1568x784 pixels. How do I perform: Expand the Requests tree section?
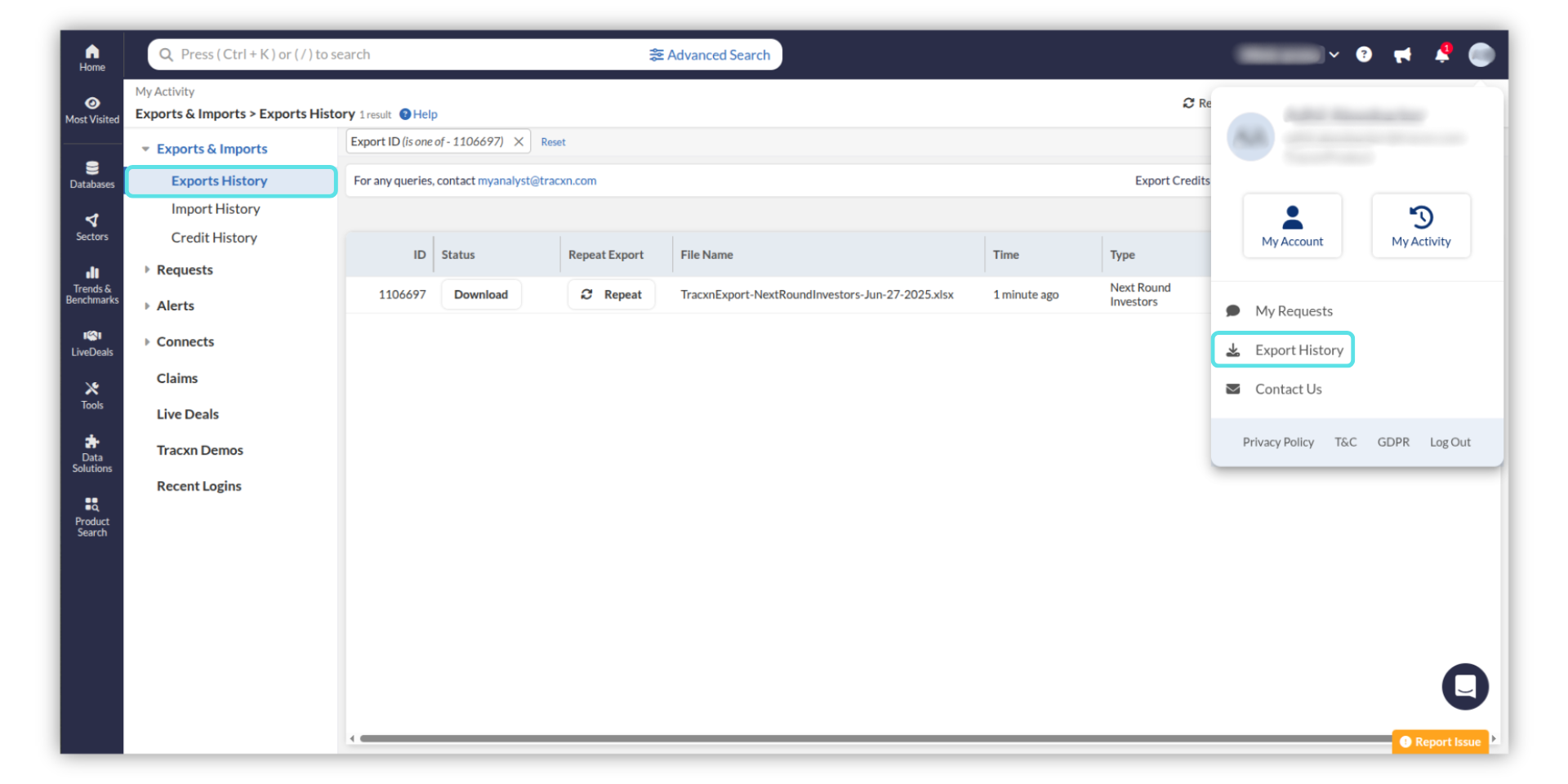click(x=146, y=269)
